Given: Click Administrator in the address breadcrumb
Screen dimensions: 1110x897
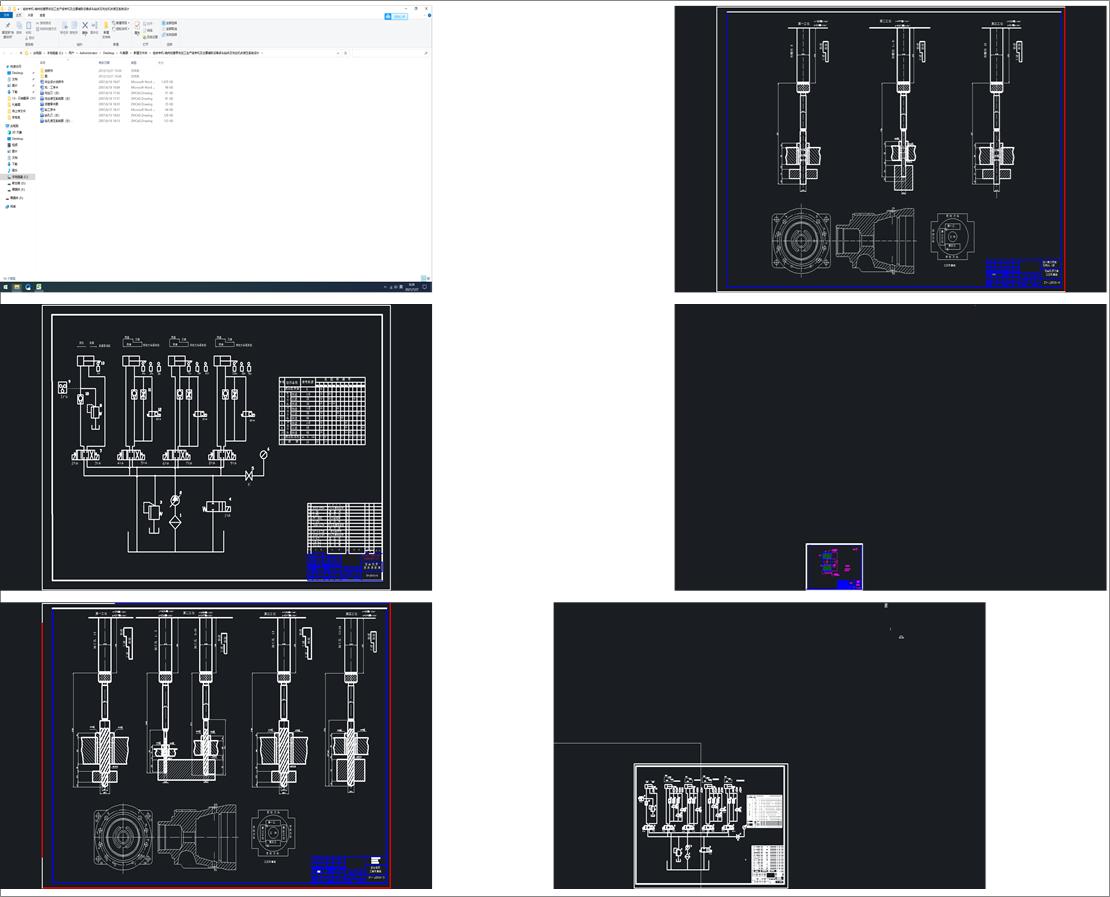Looking at the screenshot, I should 88,53.
